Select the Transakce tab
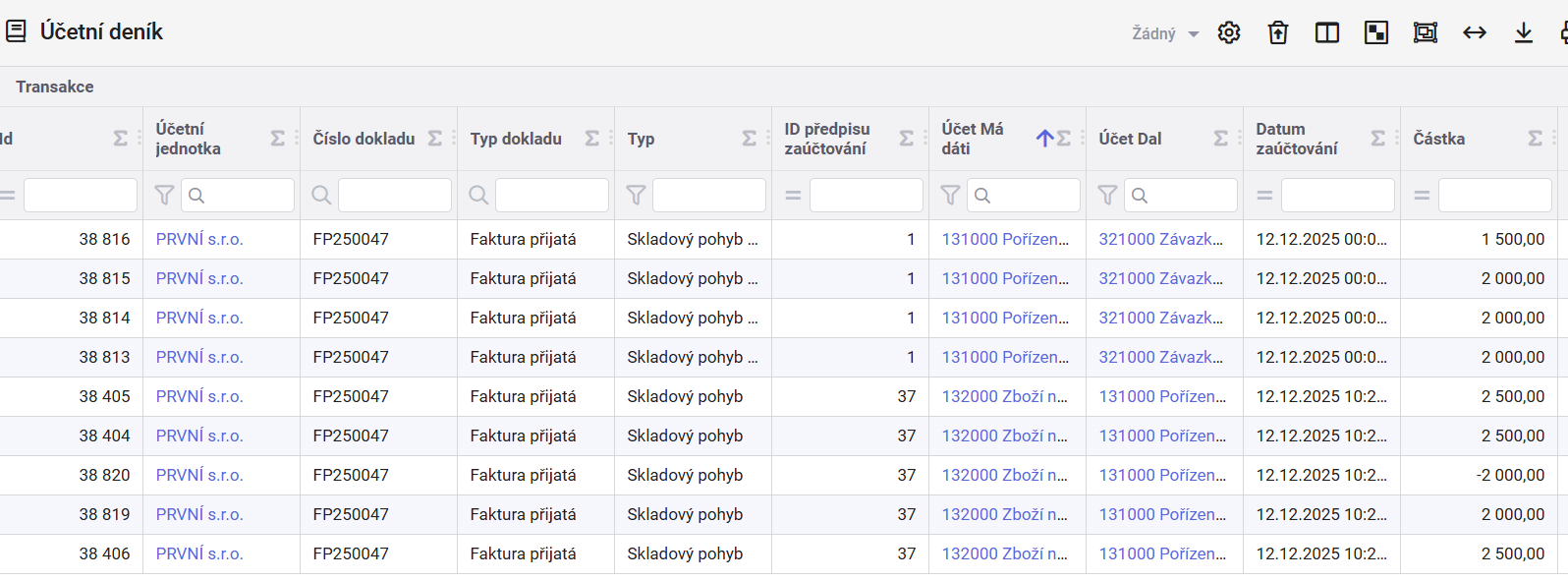This screenshot has width=1568, height=581. [55, 87]
